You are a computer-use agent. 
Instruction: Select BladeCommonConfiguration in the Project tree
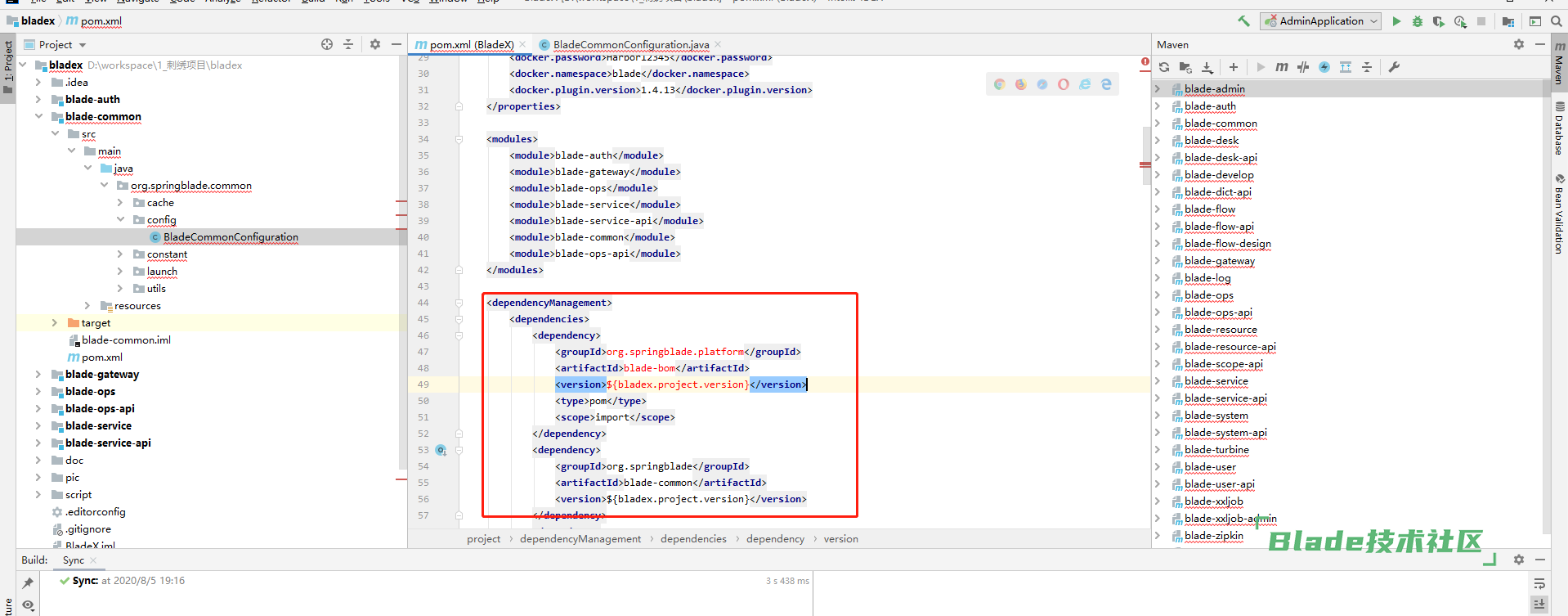231,236
